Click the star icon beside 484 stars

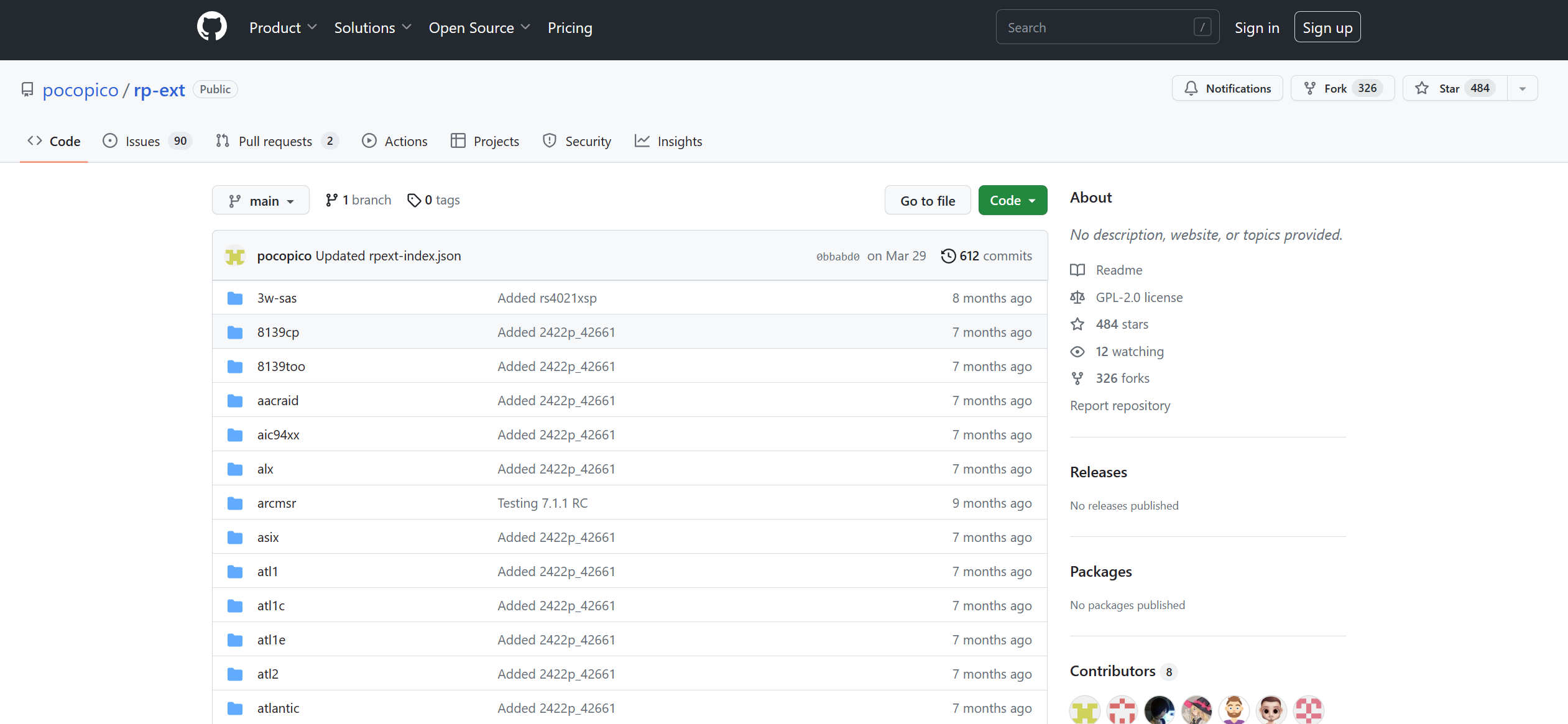pyautogui.click(x=1077, y=324)
